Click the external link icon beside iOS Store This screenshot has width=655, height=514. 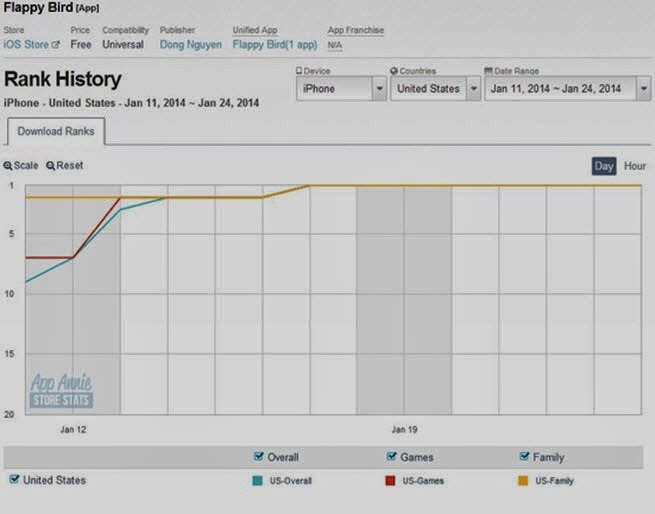(56, 45)
